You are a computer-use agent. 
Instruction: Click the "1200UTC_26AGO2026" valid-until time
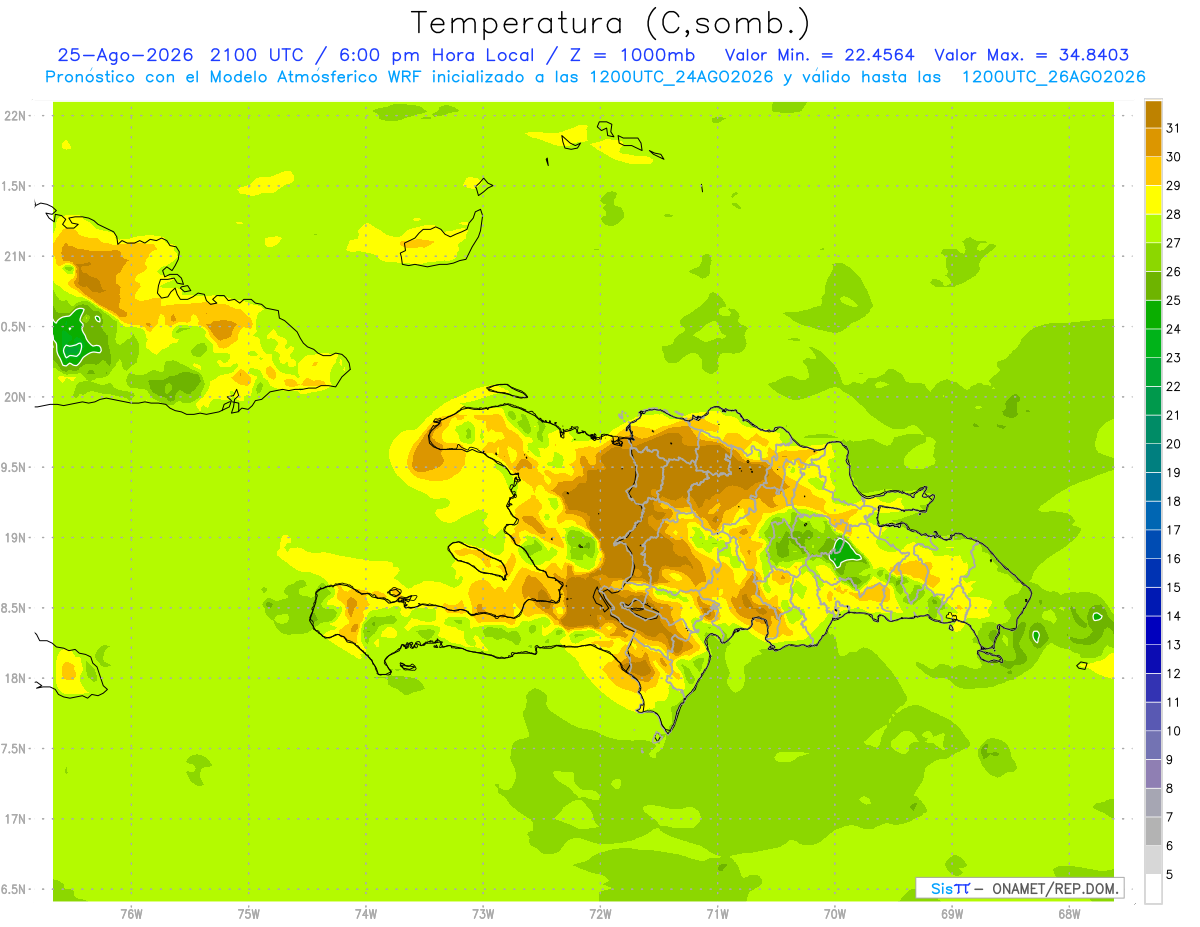tap(1053, 77)
